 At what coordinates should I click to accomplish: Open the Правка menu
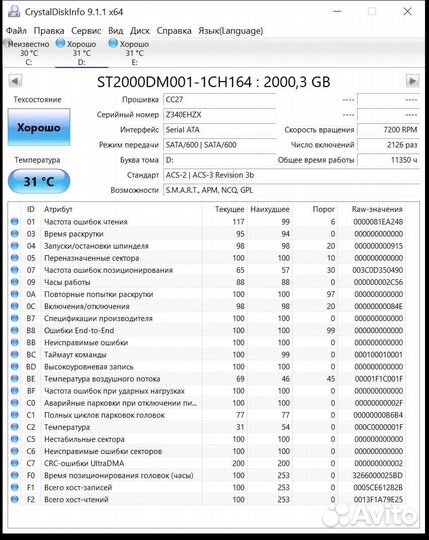pyautogui.click(x=49, y=31)
